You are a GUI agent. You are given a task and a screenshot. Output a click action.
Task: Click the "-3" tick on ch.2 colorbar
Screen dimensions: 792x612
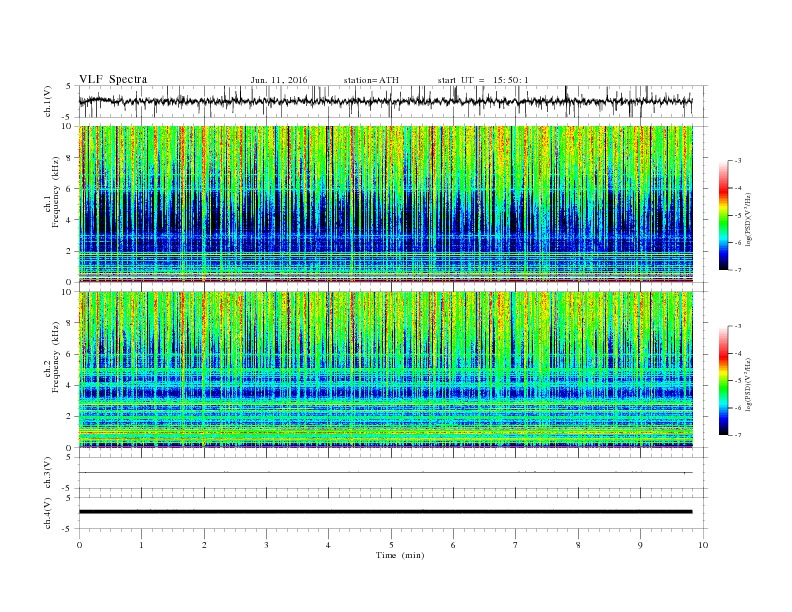tap(738, 326)
